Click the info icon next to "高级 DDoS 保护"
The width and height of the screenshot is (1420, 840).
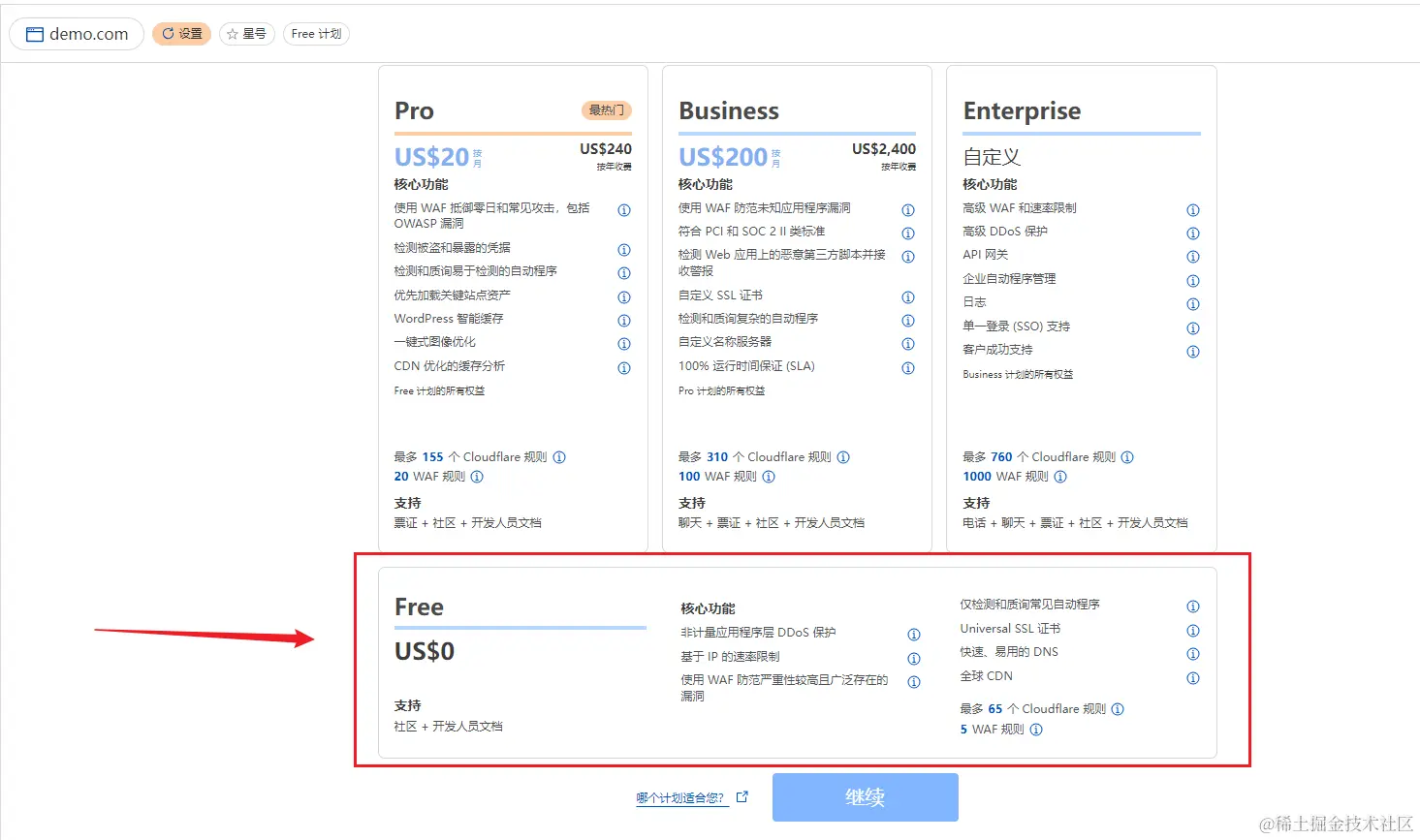(1193, 233)
